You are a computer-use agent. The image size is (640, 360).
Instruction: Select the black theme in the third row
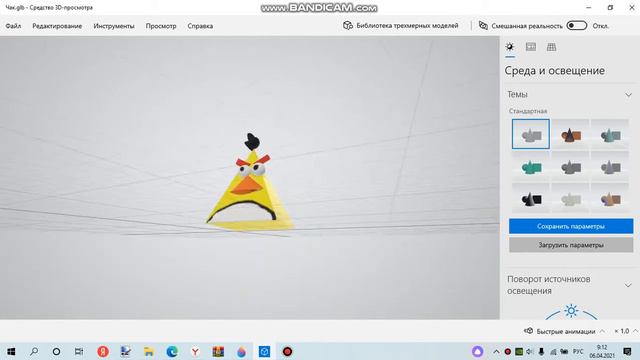[x=531, y=199]
